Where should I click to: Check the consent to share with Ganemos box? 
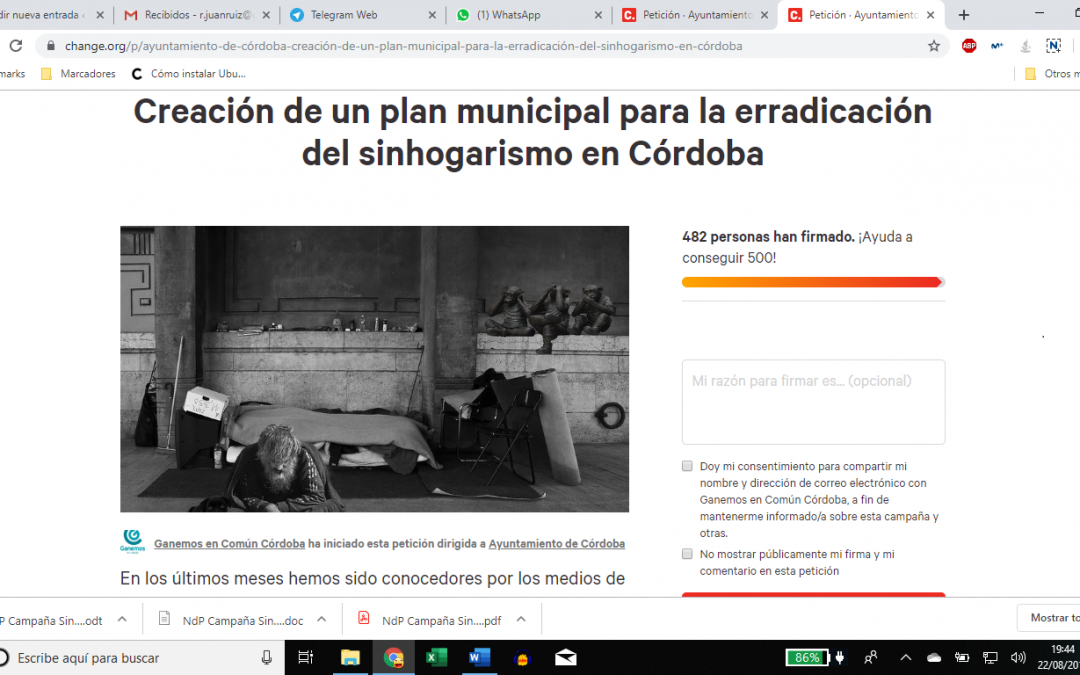687,466
